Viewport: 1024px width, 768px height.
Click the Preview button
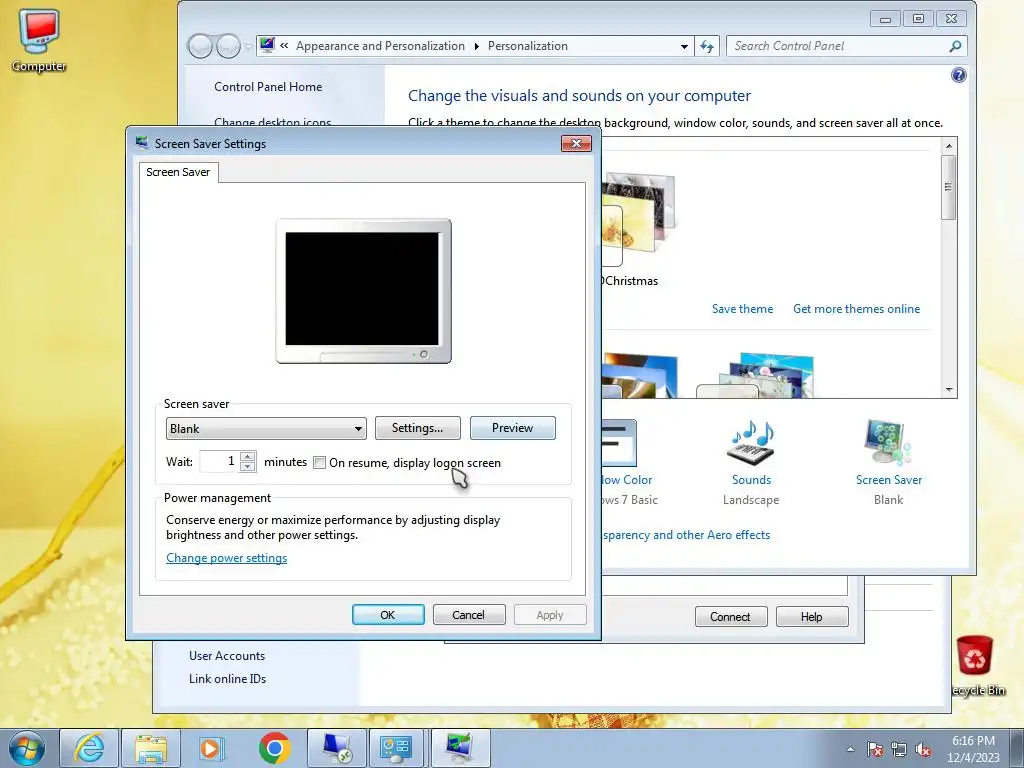[x=513, y=428]
